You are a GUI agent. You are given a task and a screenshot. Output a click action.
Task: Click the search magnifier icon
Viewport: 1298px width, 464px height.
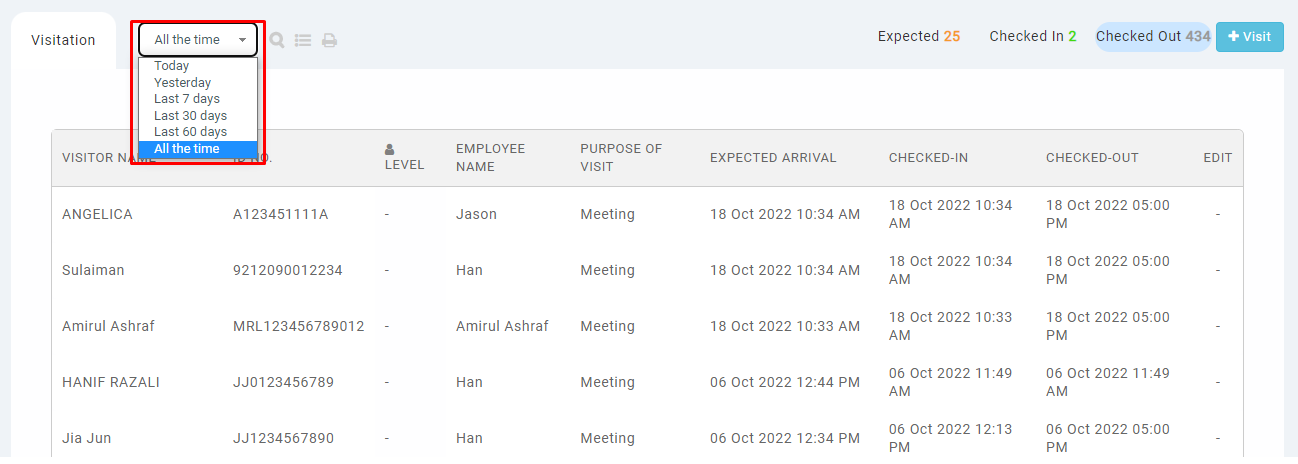277,40
